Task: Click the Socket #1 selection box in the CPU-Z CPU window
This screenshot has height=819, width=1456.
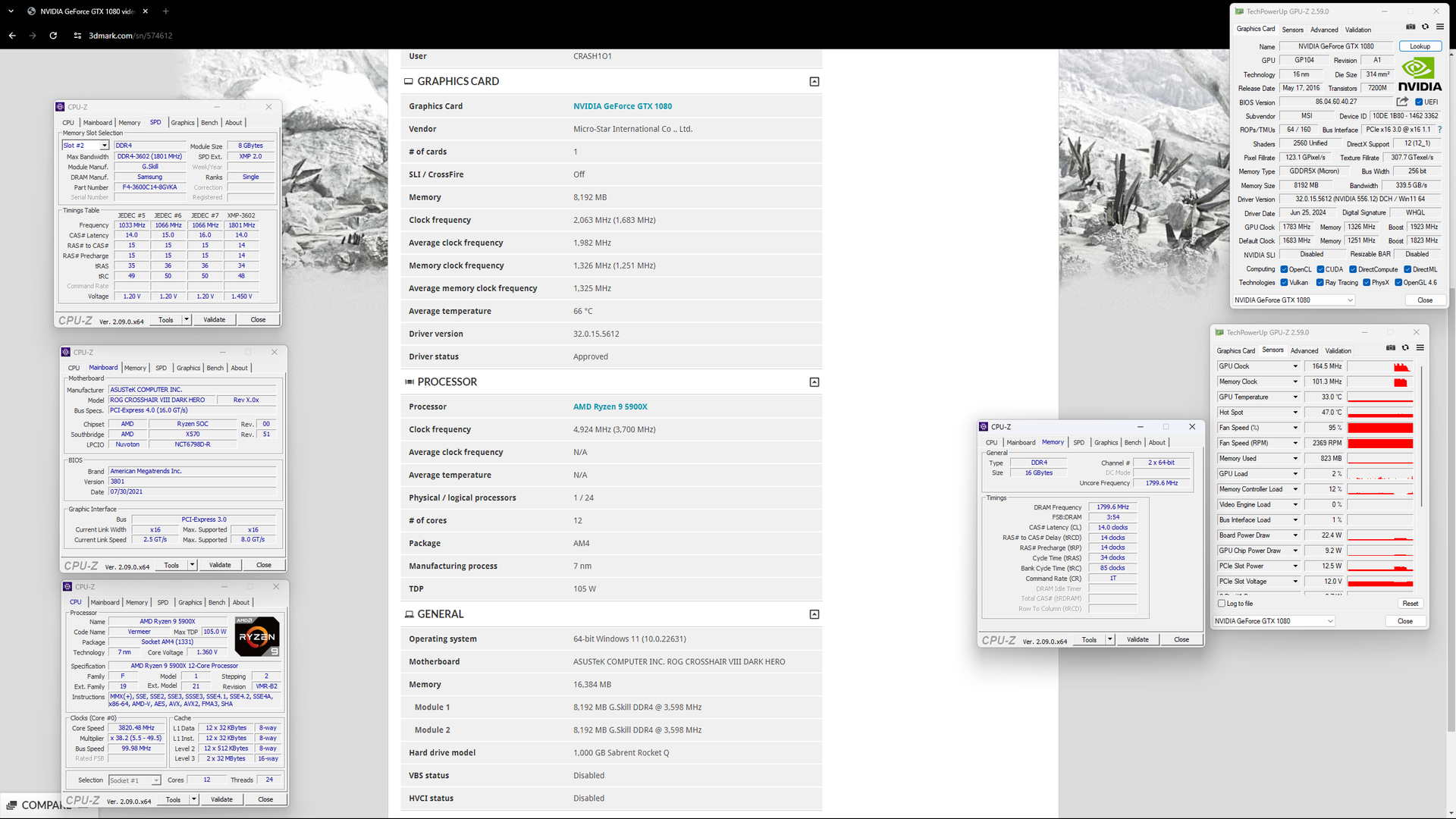Action: (x=134, y=780)
